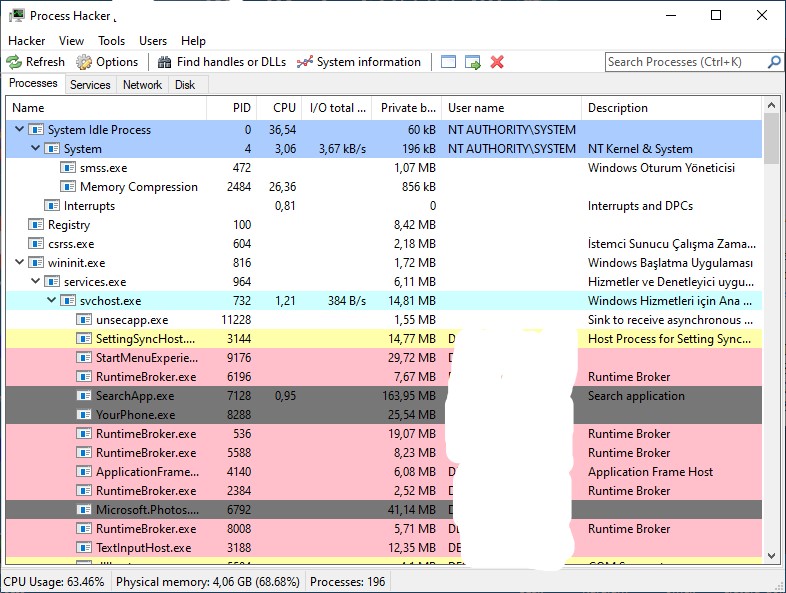Image resolution: width=786 pixels, height=593 pixels.
Task: Sort by the PID column header
Action: 232,108
